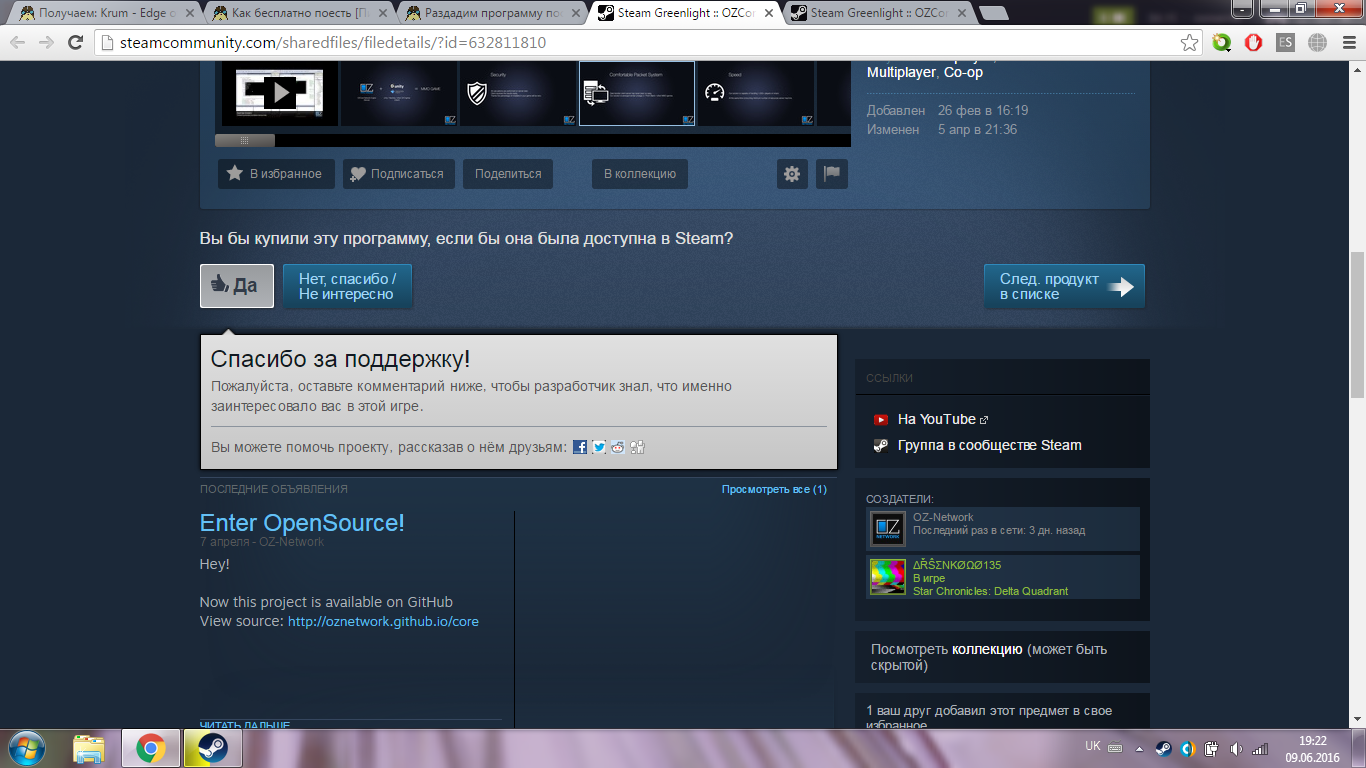The height and width of the screenshot is (768, 1366).
Task: Open the Comfortable Packet System thumbnail
Action: point(637,94)
